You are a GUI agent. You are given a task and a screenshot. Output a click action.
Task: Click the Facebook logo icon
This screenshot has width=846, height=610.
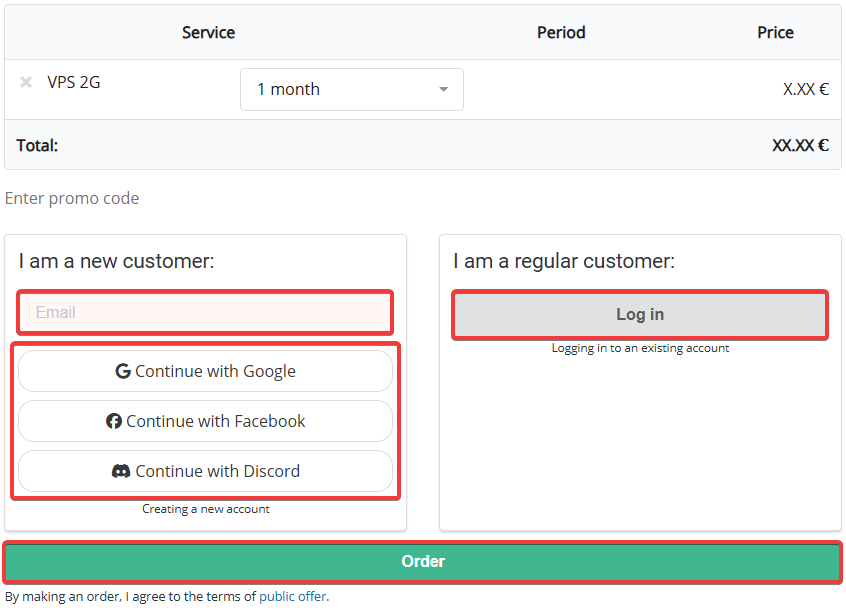click(x=114, y=421)
